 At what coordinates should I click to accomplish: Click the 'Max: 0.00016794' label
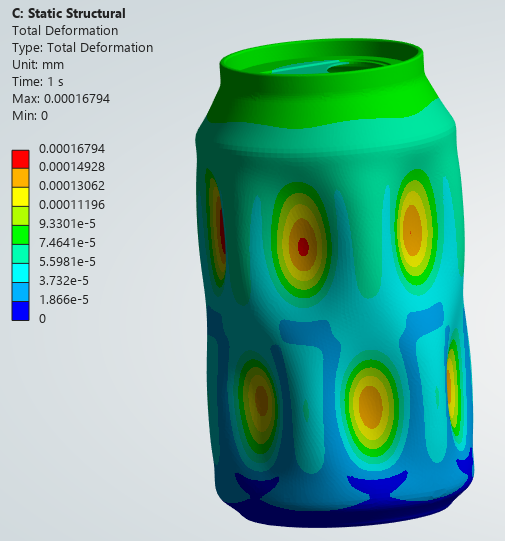61,99
